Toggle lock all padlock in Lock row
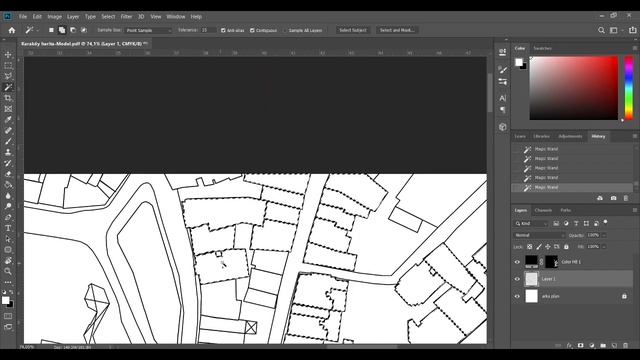Image resolution: width=640 pixels, height=360 pixels. 566,247
